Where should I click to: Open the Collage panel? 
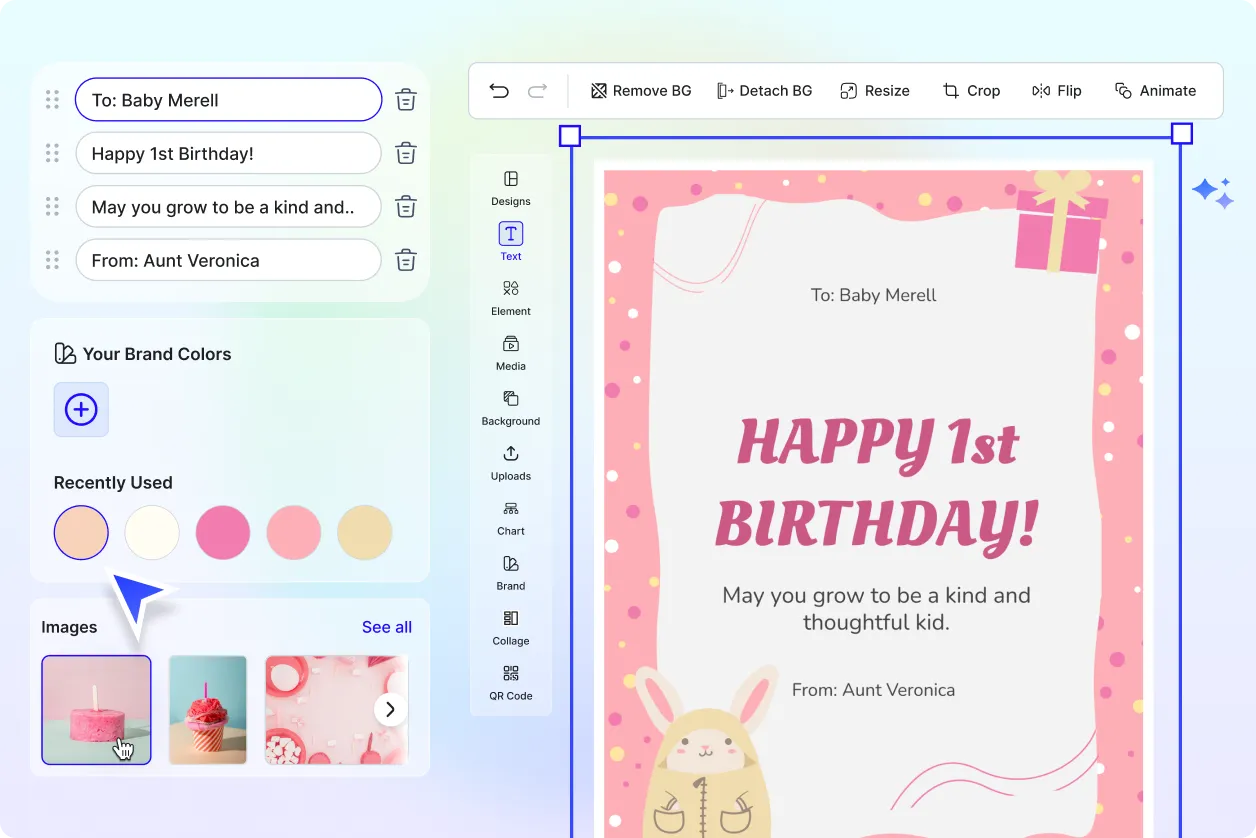coord(510,628)
